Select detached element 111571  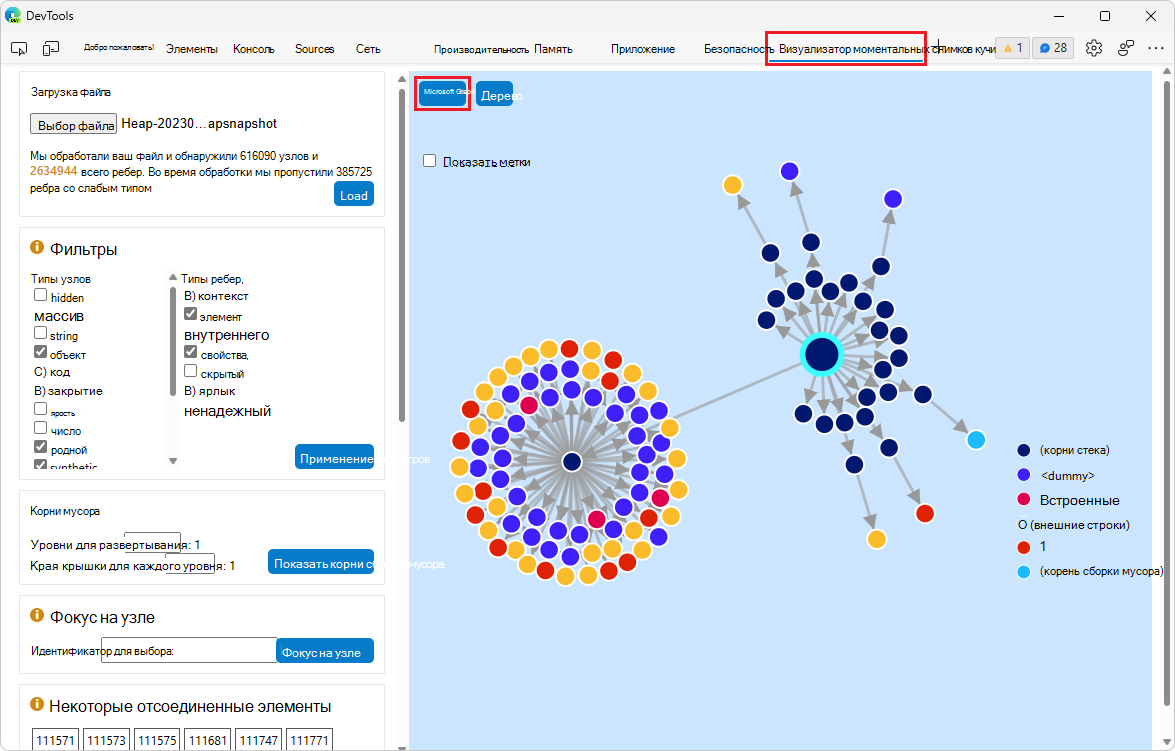[55, 740]
